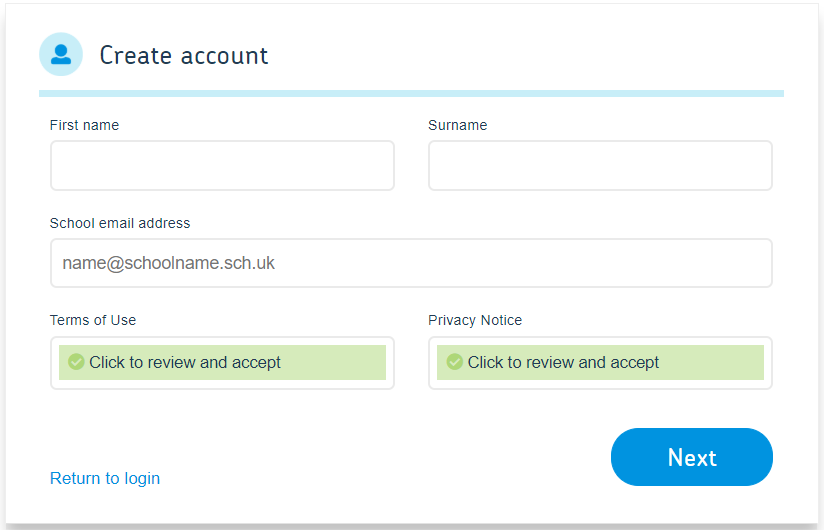Click the First name label
Image resolution: width=824 pixels, height=530 pixels.
pos(84,125)
